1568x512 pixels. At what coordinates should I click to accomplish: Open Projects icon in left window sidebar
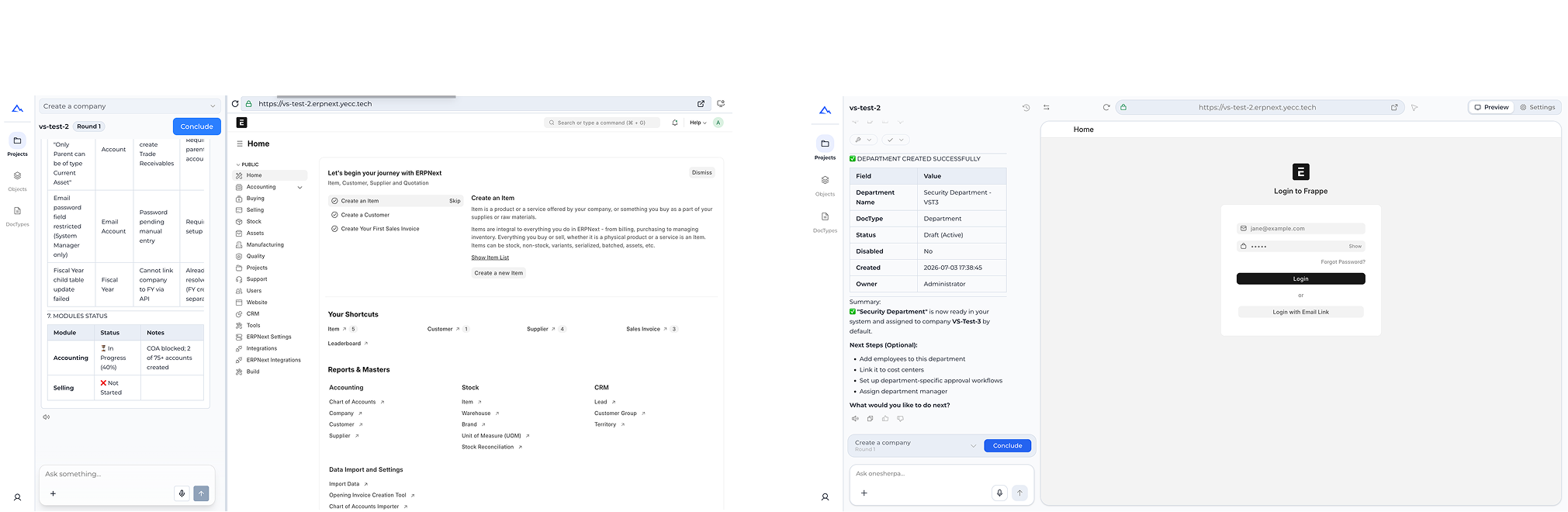click(x=17, y=140)
